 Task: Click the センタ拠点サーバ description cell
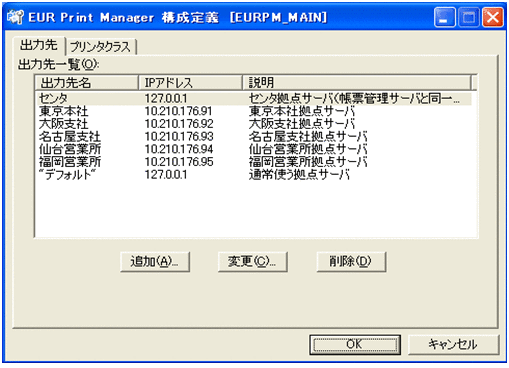point(354,98)
